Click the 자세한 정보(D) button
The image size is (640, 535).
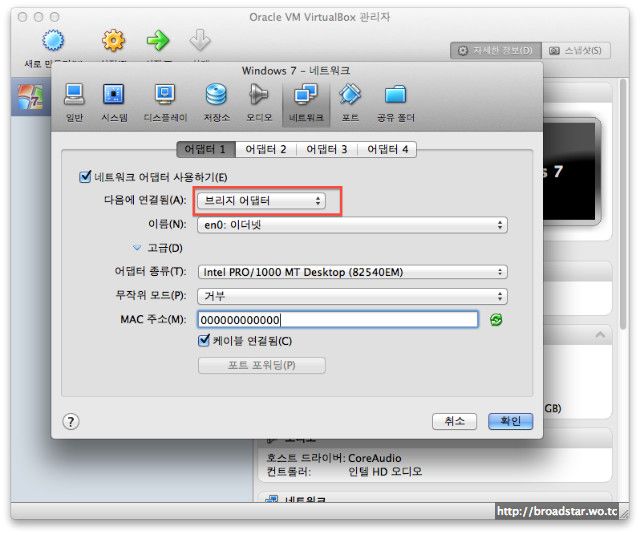(496, 51)
